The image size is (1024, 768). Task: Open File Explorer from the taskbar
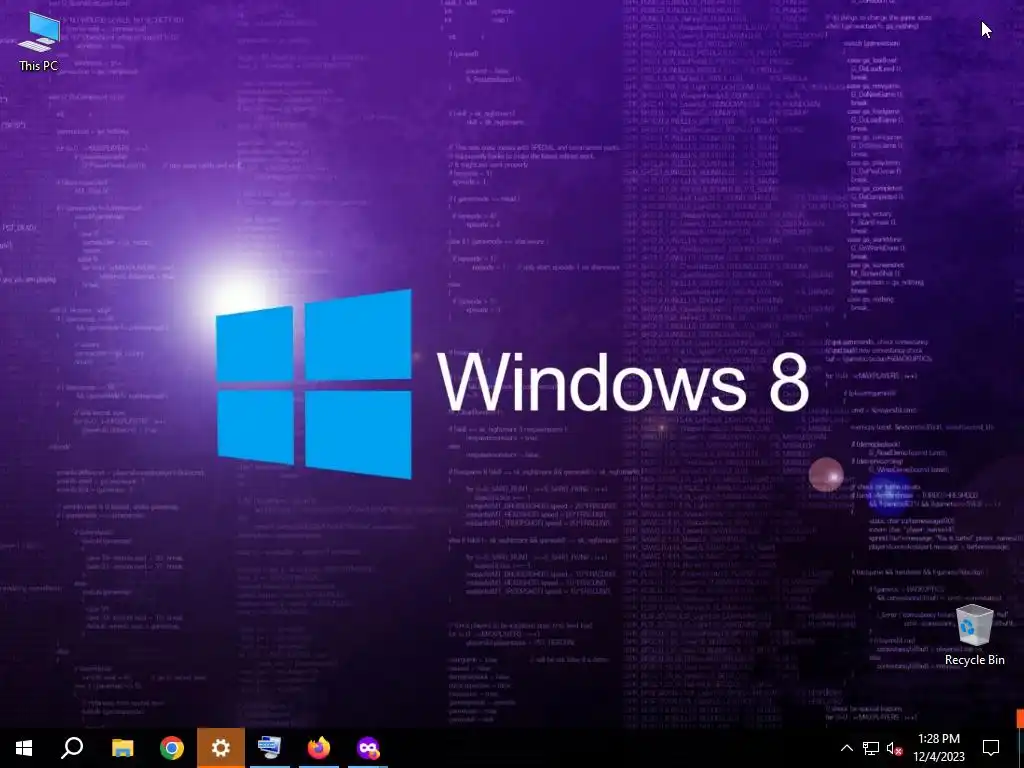click(x=122, y=748)
